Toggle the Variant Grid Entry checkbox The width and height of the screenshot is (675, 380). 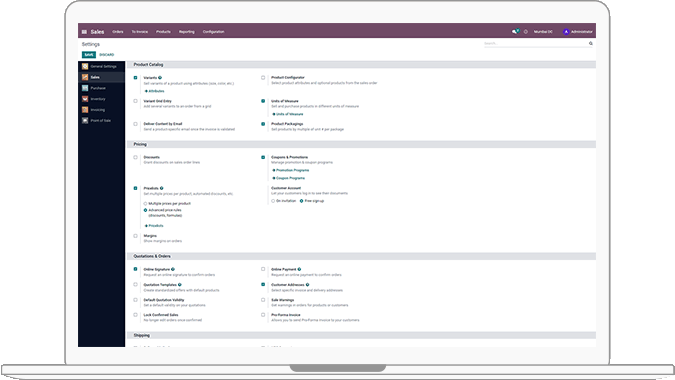pos(135,101)
